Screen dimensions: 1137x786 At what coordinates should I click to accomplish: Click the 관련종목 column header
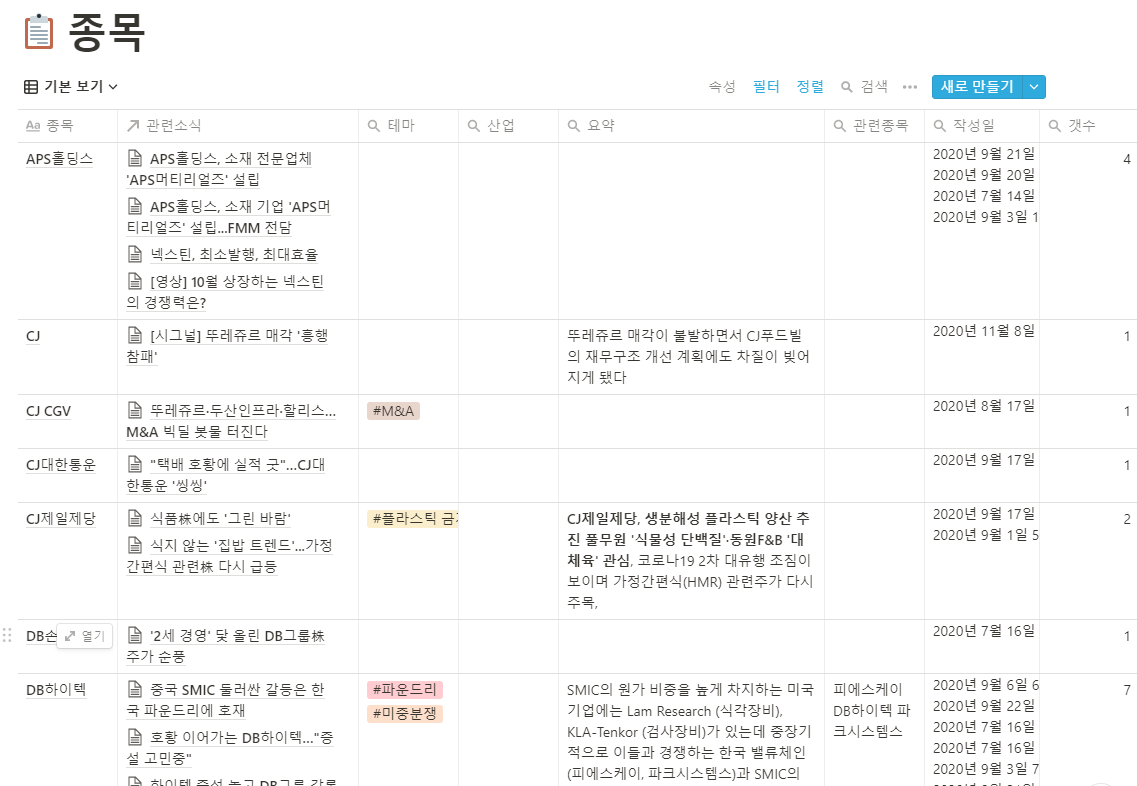coord(875,126)
